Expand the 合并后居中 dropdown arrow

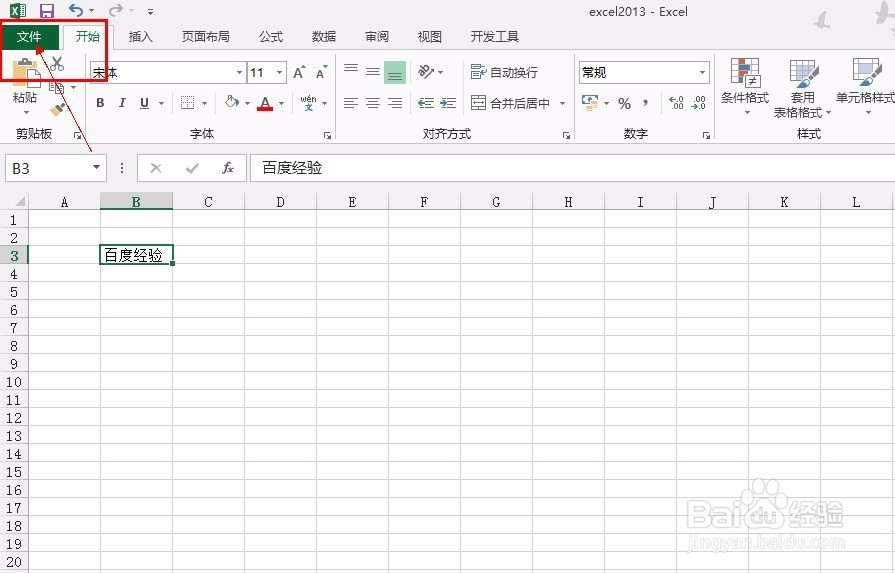click(562, 103)
